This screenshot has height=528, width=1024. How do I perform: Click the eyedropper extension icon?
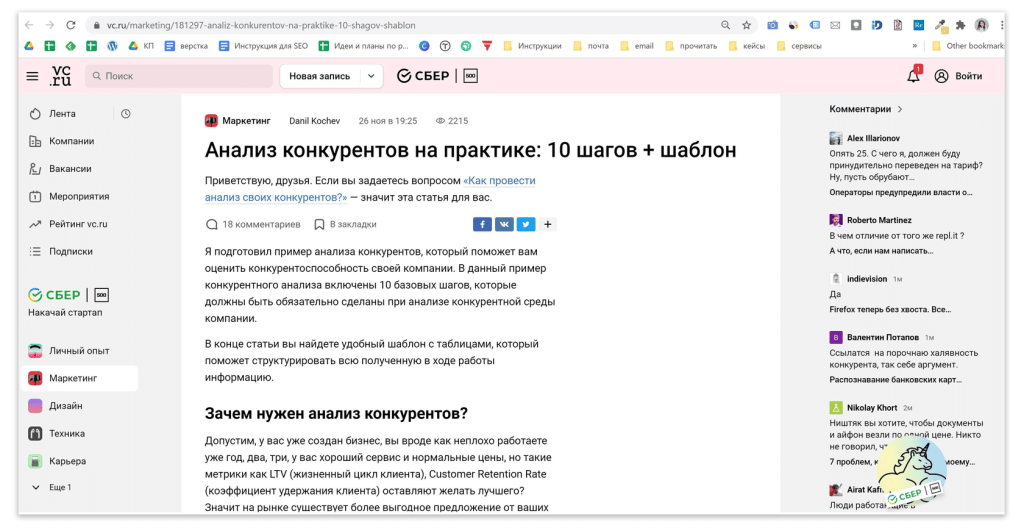(x=940, y=25)
